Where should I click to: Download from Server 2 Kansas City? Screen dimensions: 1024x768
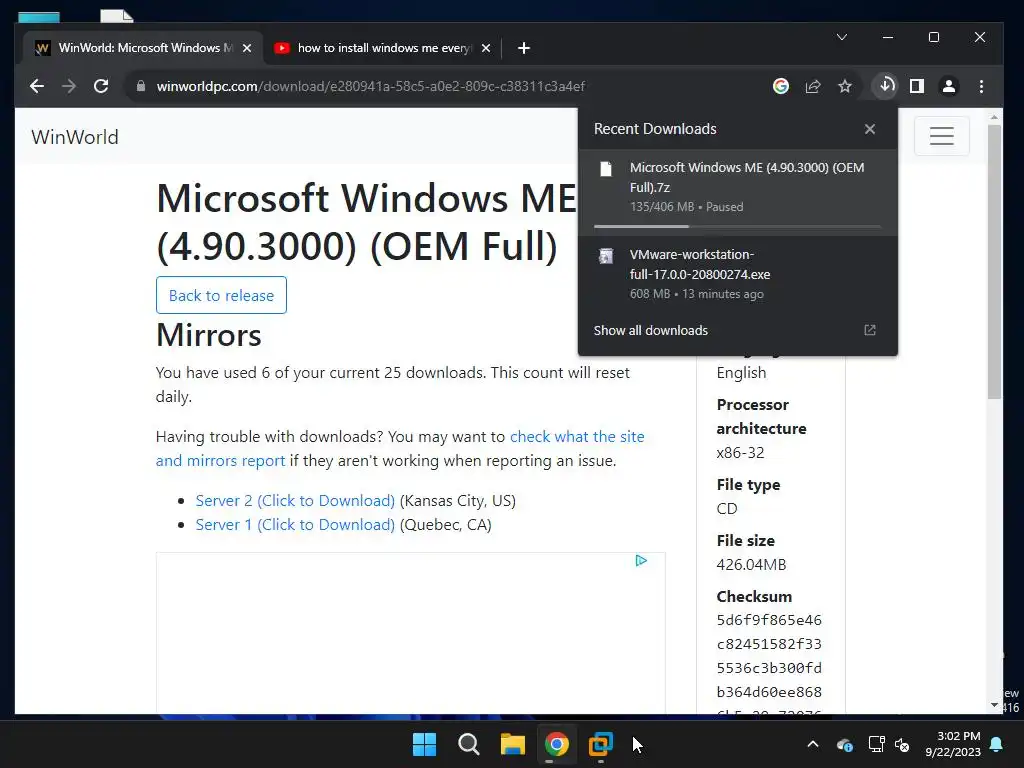(x=295, y=501)
